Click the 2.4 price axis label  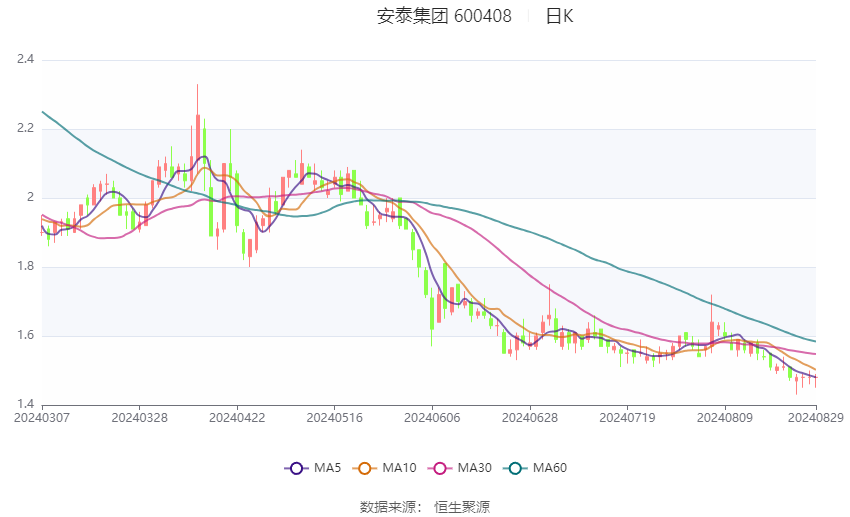tap(25, 59)
